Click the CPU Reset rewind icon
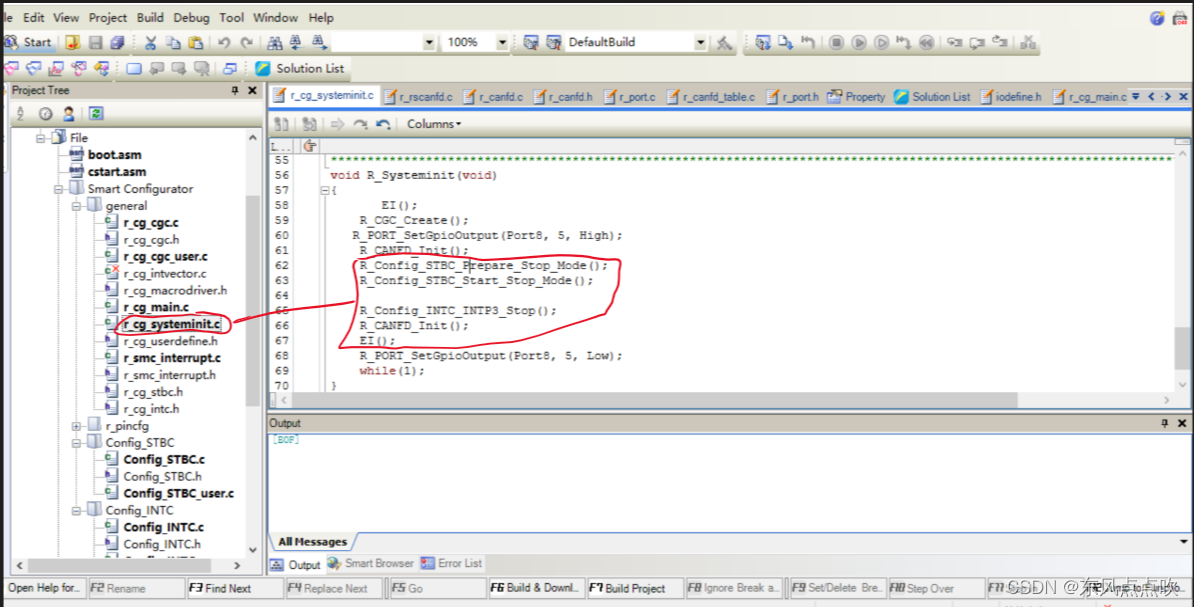The width and height of the screenshot is (1194, 607). coord(926,43)
